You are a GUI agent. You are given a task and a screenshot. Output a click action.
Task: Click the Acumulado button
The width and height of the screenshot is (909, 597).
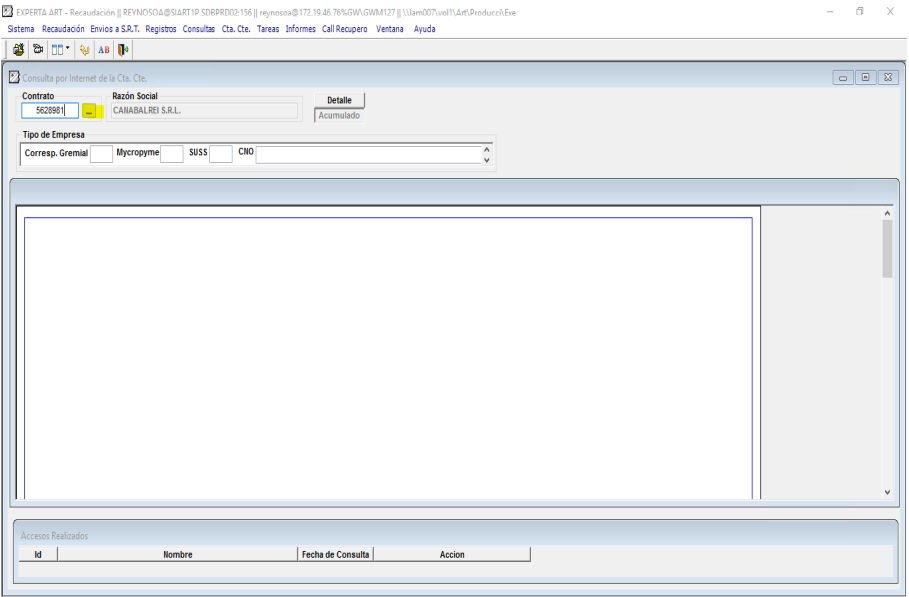pos(339,115)
